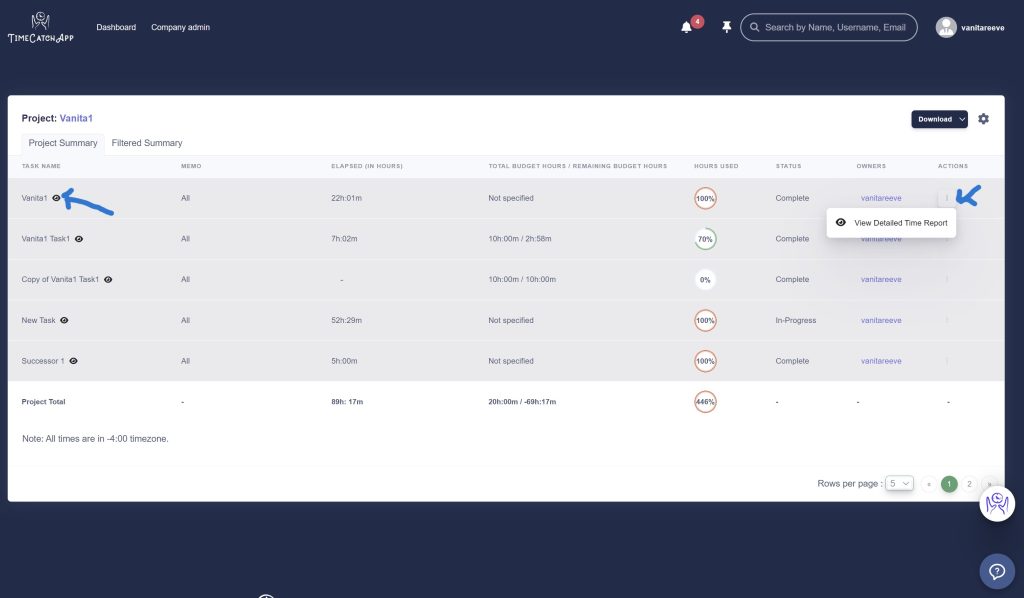This screenshot has width=1024, height=598.
Task: Open the help question mark bubble
Action: point(996,571)
